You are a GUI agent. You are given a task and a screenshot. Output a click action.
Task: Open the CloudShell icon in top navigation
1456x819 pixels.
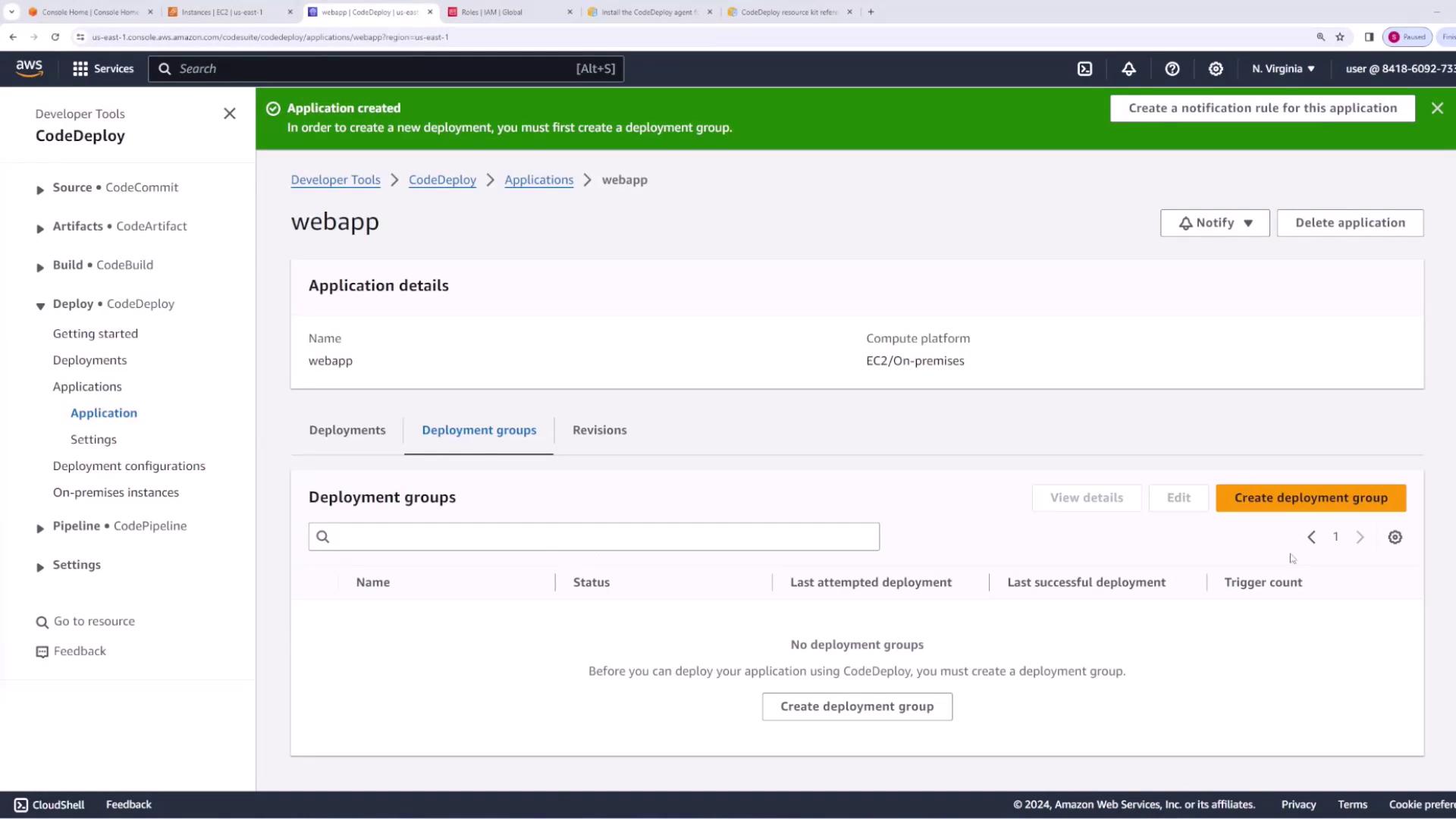pos(1084,69)
